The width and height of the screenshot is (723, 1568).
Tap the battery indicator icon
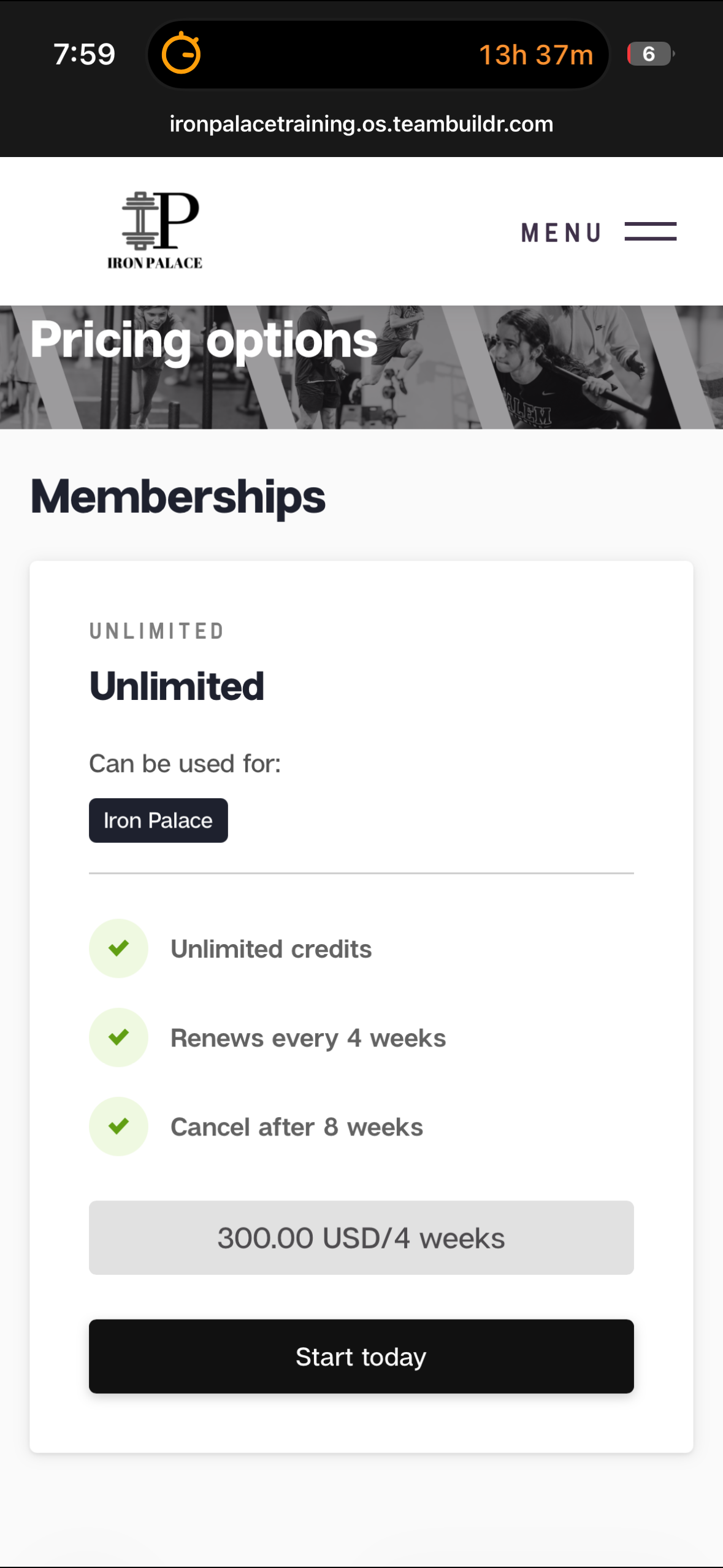(x=650, y=54)
